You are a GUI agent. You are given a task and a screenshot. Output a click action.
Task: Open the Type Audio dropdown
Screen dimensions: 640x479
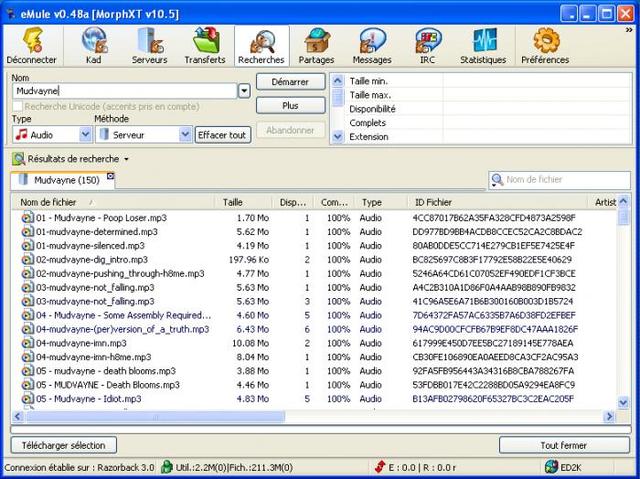click(85, 135)
